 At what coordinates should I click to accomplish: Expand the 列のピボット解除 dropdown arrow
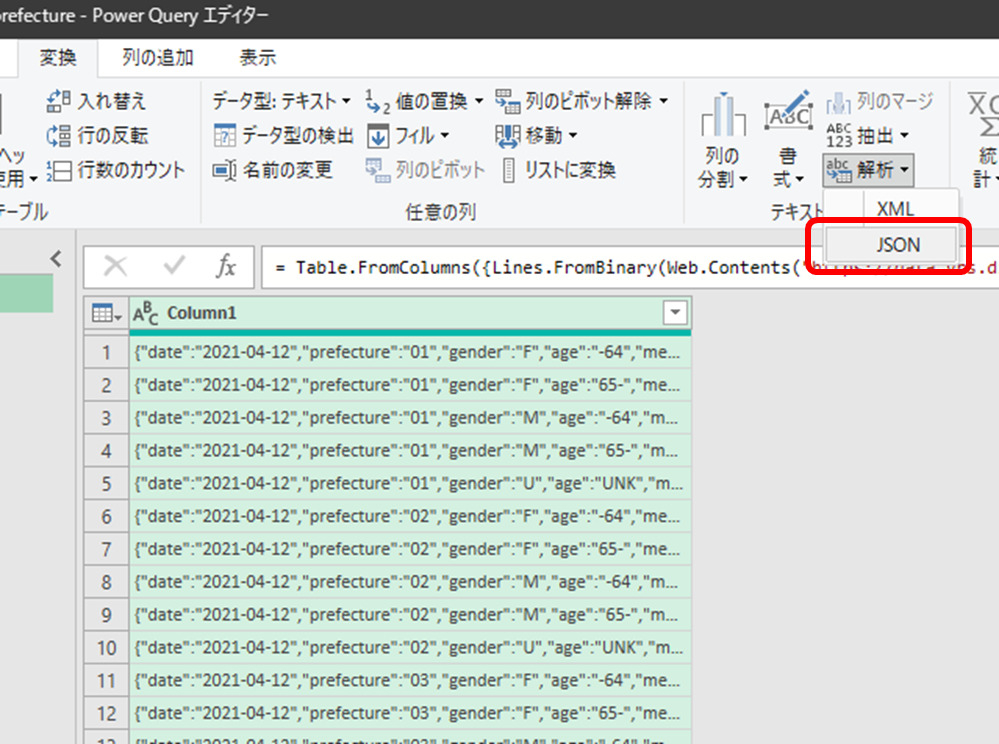pos(663,101)
